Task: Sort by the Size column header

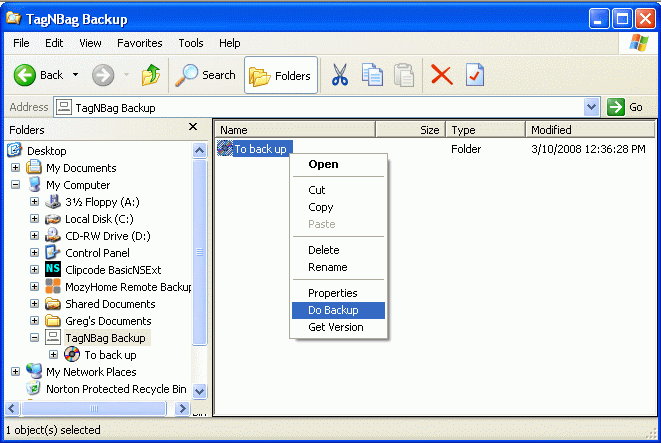Action: pyautogui.click(x=410, y=130)
